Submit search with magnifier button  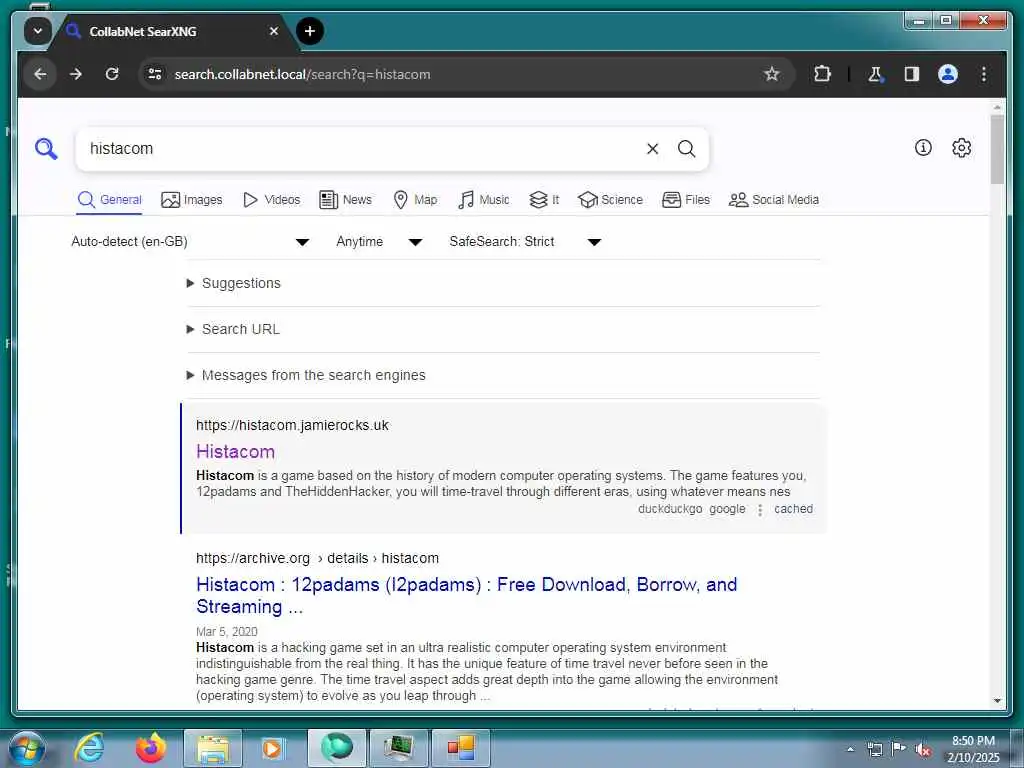coord(686,149)
